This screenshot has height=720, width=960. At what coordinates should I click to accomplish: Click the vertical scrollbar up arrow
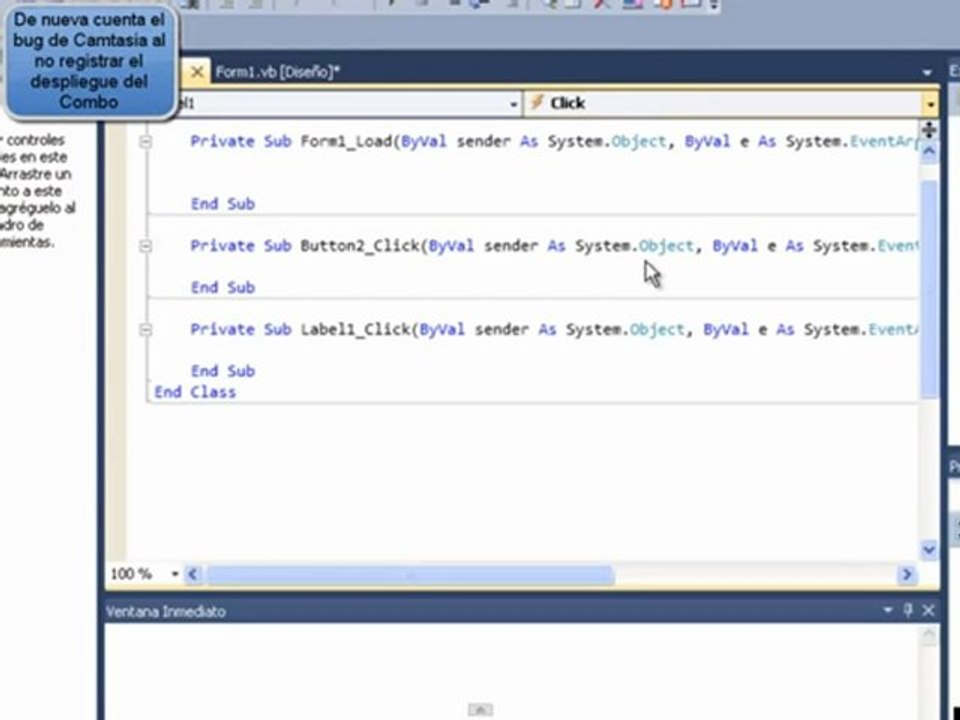[929, 151]
